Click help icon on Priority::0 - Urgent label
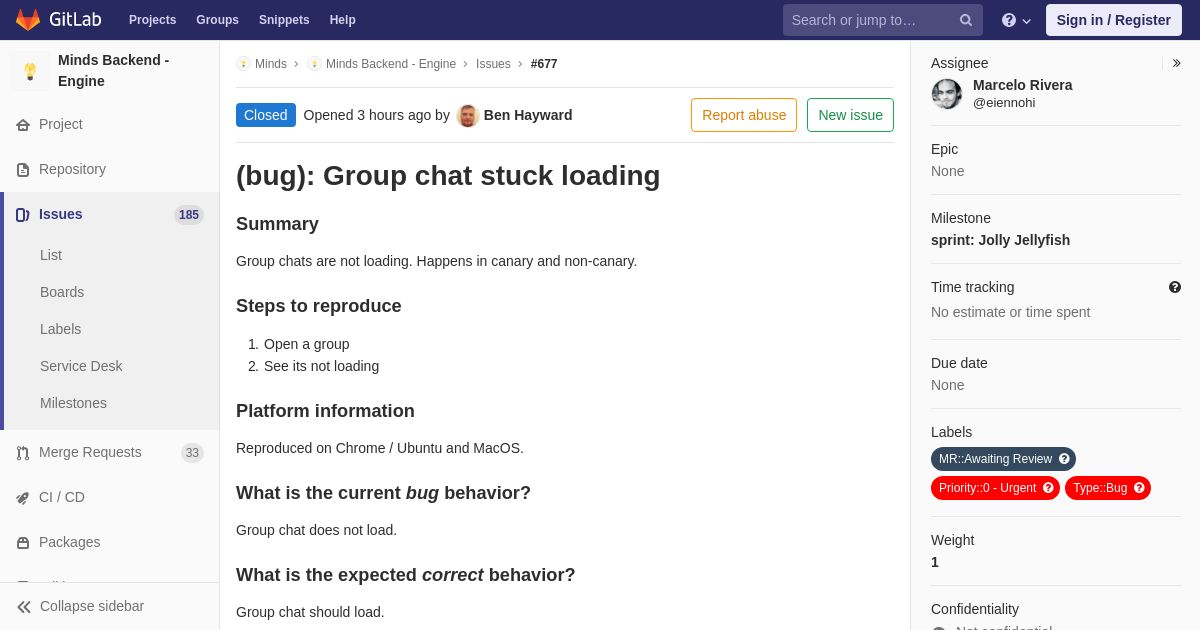Viewport: 1200px width, 630px height. point(1048,488)
